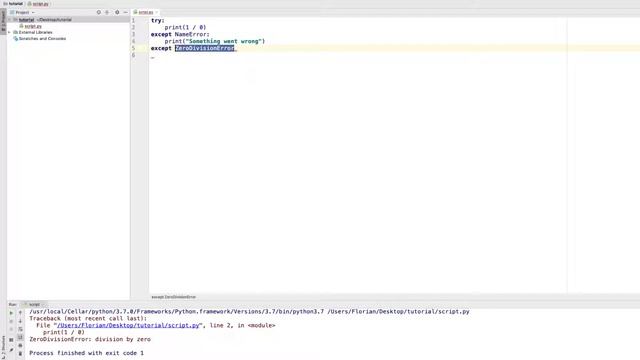Click the restore layout icon in Run panel
640x360 pixels.
(x=11, y=340)
